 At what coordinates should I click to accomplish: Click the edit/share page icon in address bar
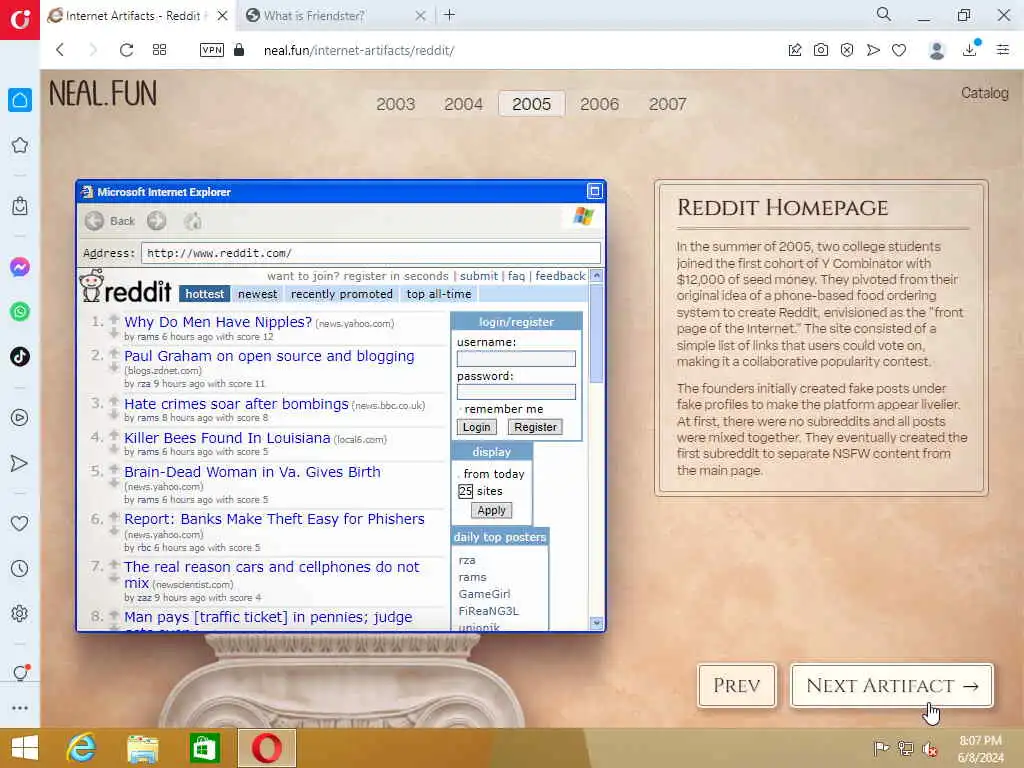[x=795, y=50]
